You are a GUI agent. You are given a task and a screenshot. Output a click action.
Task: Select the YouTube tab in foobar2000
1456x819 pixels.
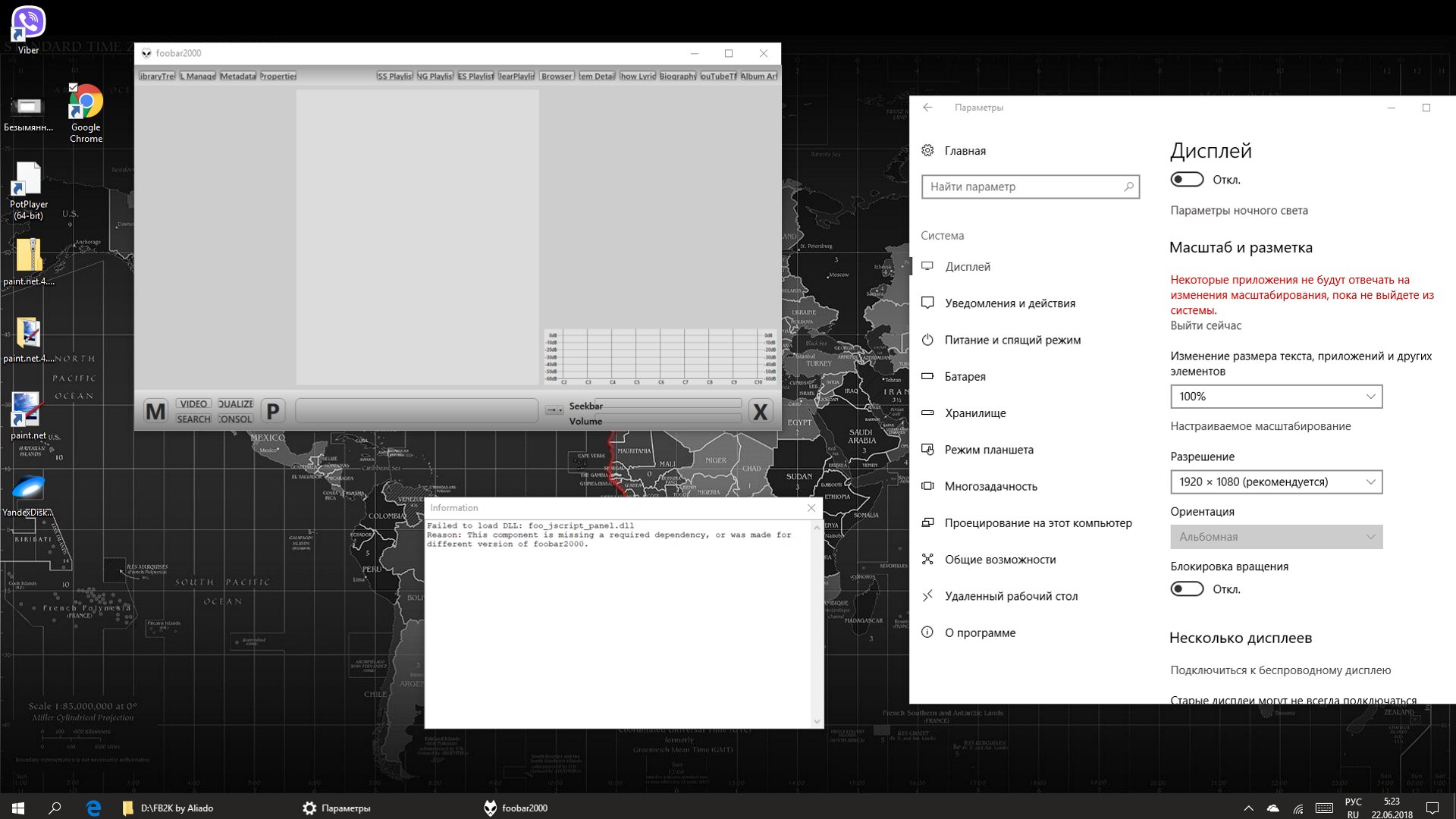pyautogui.click(x=718, y=76)
